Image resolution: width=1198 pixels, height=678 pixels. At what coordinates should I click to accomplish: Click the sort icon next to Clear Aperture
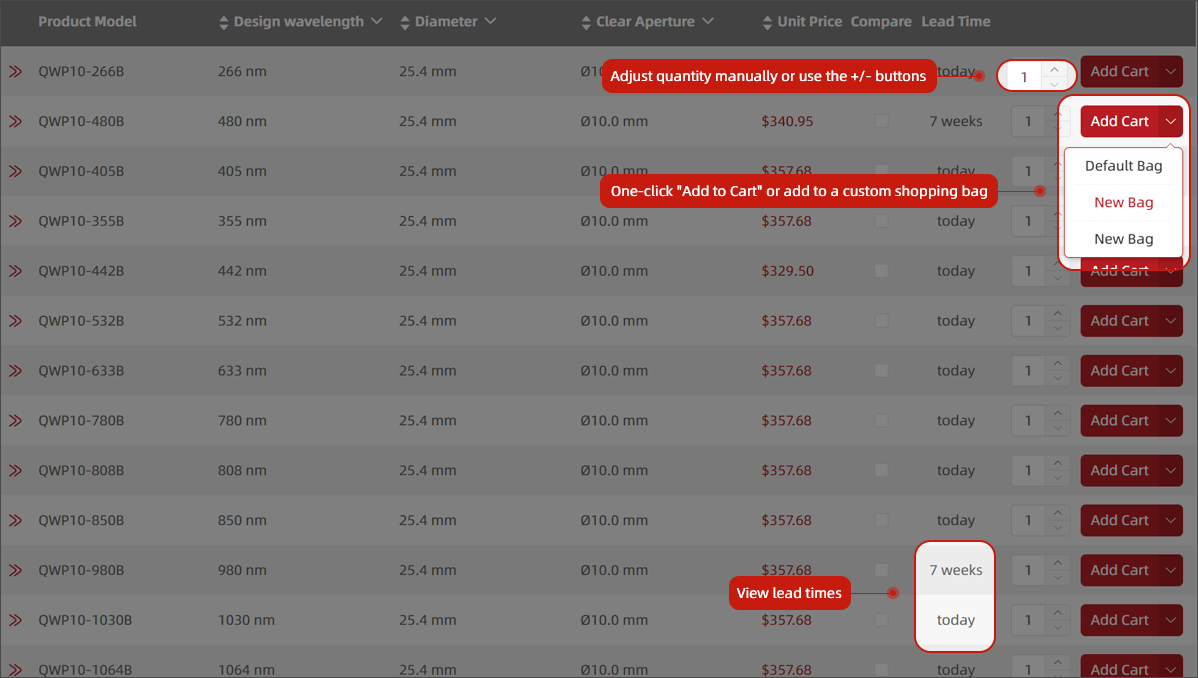tap(586, 22)
